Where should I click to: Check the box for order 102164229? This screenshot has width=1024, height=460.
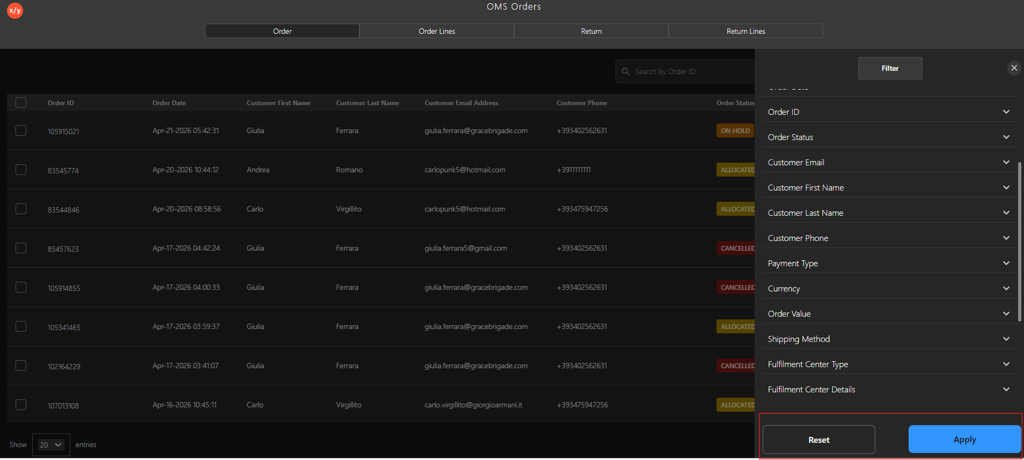[x=21, y=366]
